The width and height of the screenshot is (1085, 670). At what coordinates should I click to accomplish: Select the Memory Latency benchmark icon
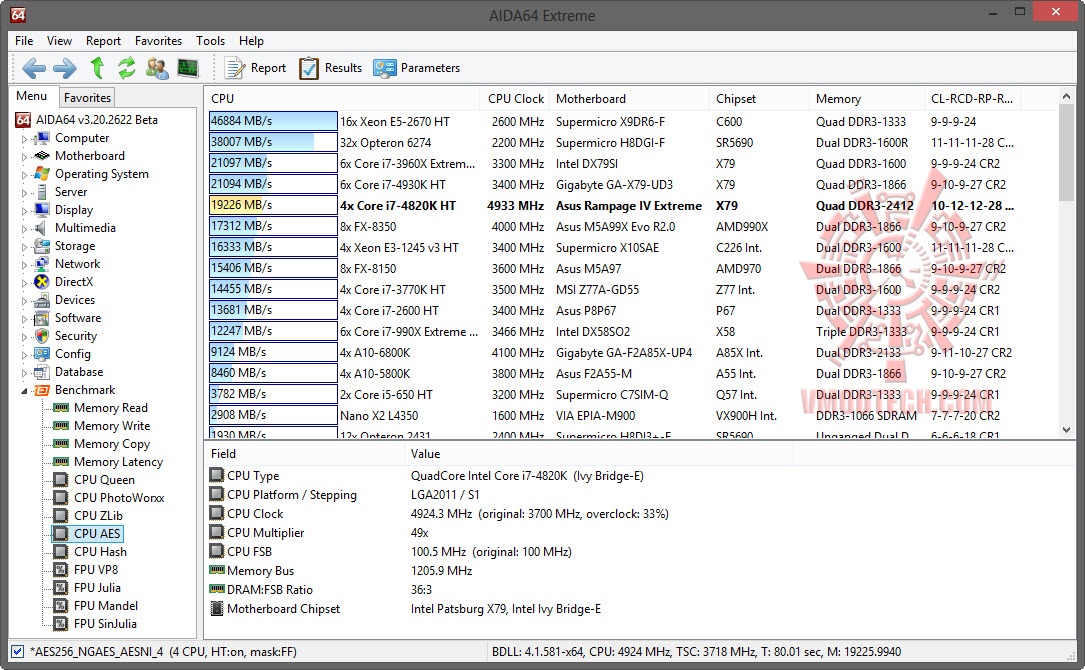point(61,462)
